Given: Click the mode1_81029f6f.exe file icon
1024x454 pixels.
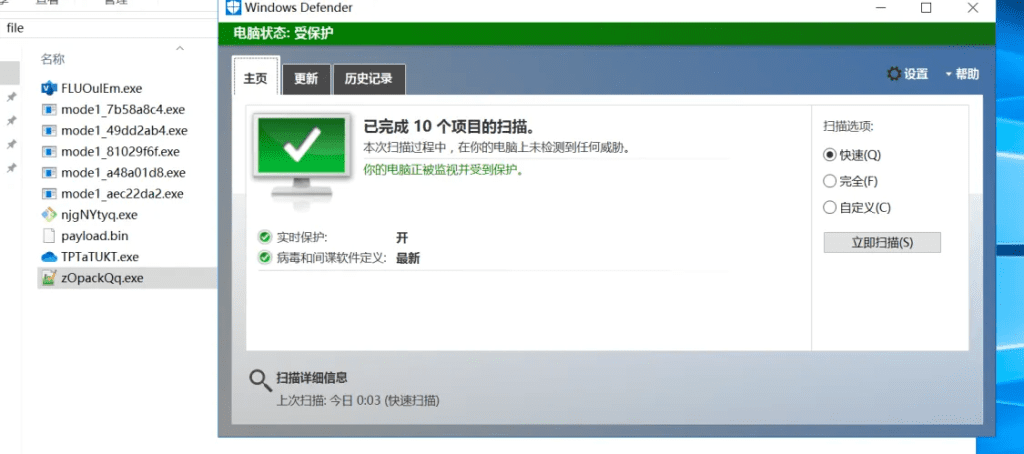Looking at the screenshot, I should (49, 152).
